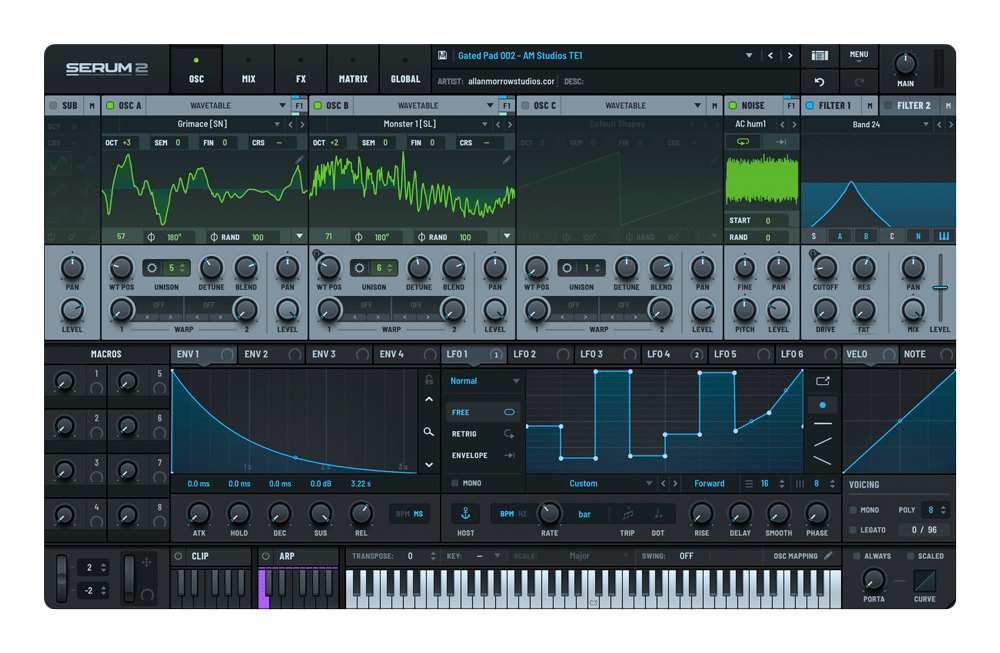The height and width of the screenshot is (653, 1000).
Task: Open the preset name dropdown arrow
Action: point(749,55)
